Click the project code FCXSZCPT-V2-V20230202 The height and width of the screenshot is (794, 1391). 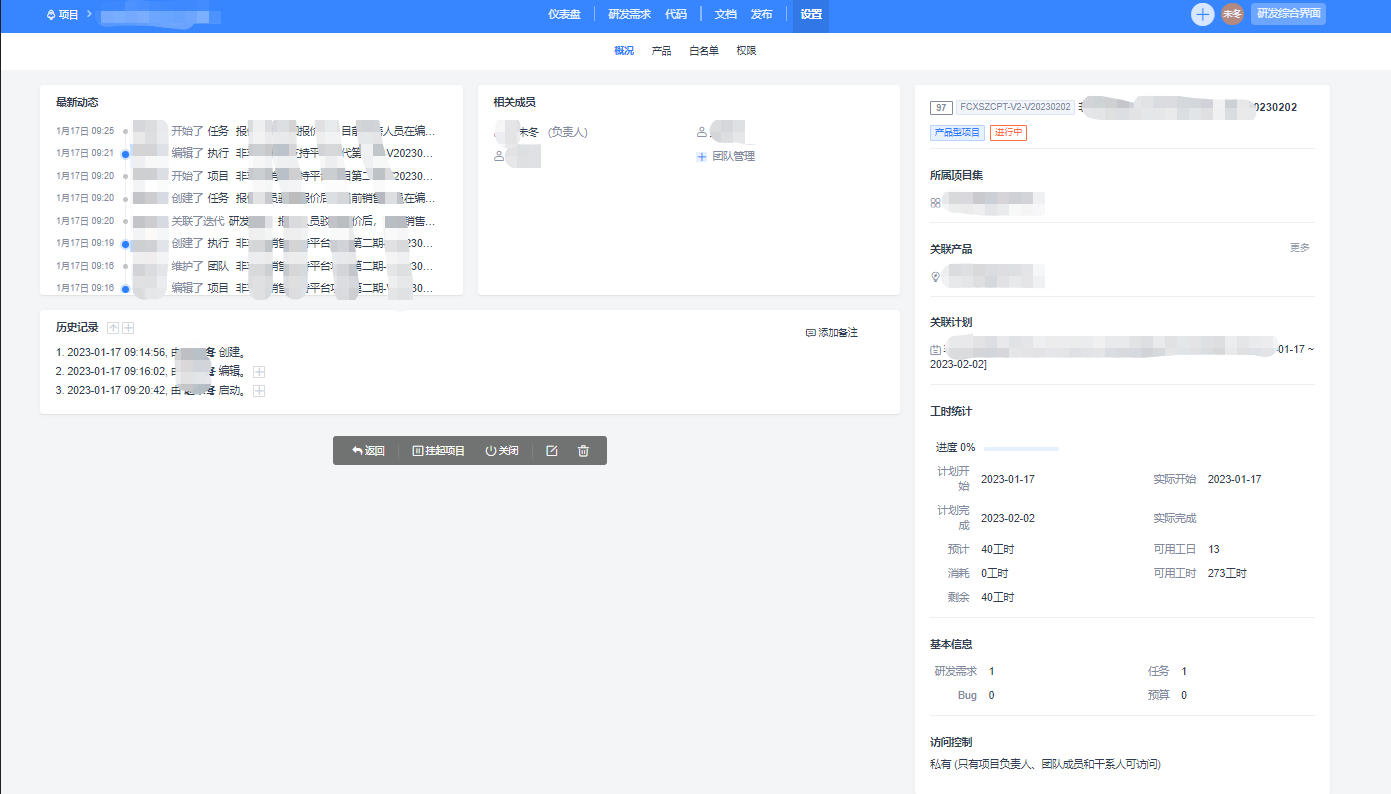(1015, 107)
